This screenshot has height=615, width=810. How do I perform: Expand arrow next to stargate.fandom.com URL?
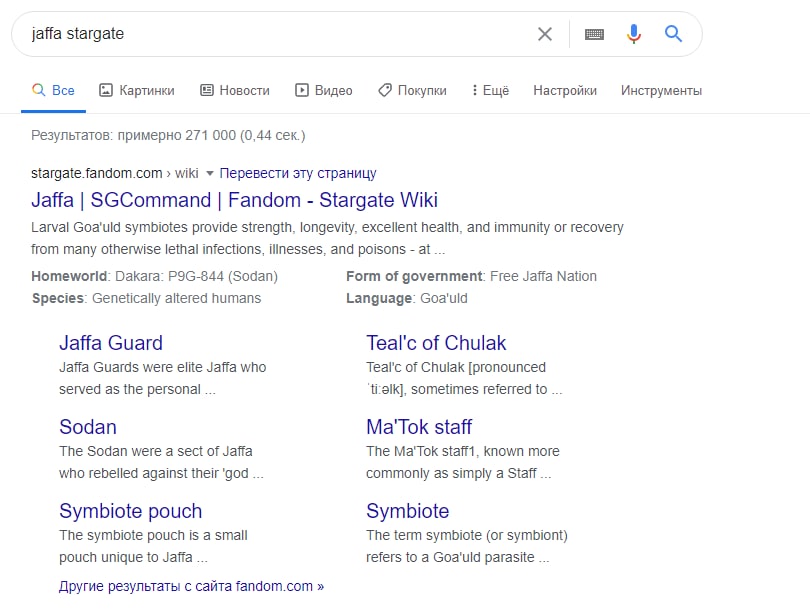click(x=210, y=174)
